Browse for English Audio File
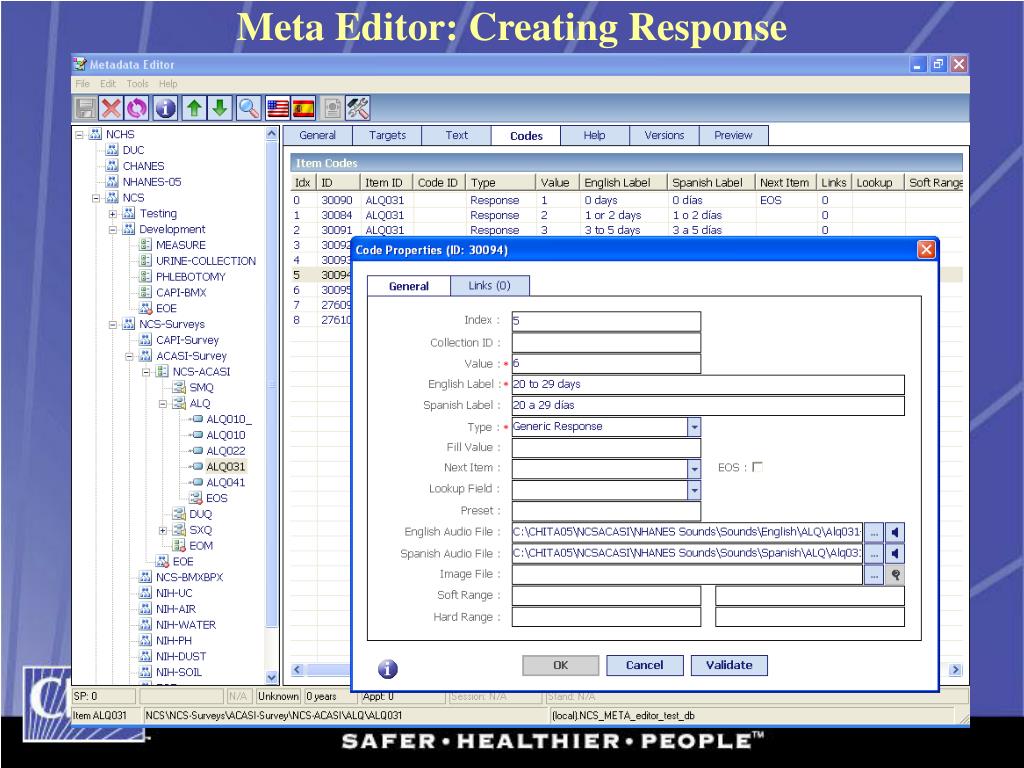Screen dimensions: 1024x768 coord(874,532)
